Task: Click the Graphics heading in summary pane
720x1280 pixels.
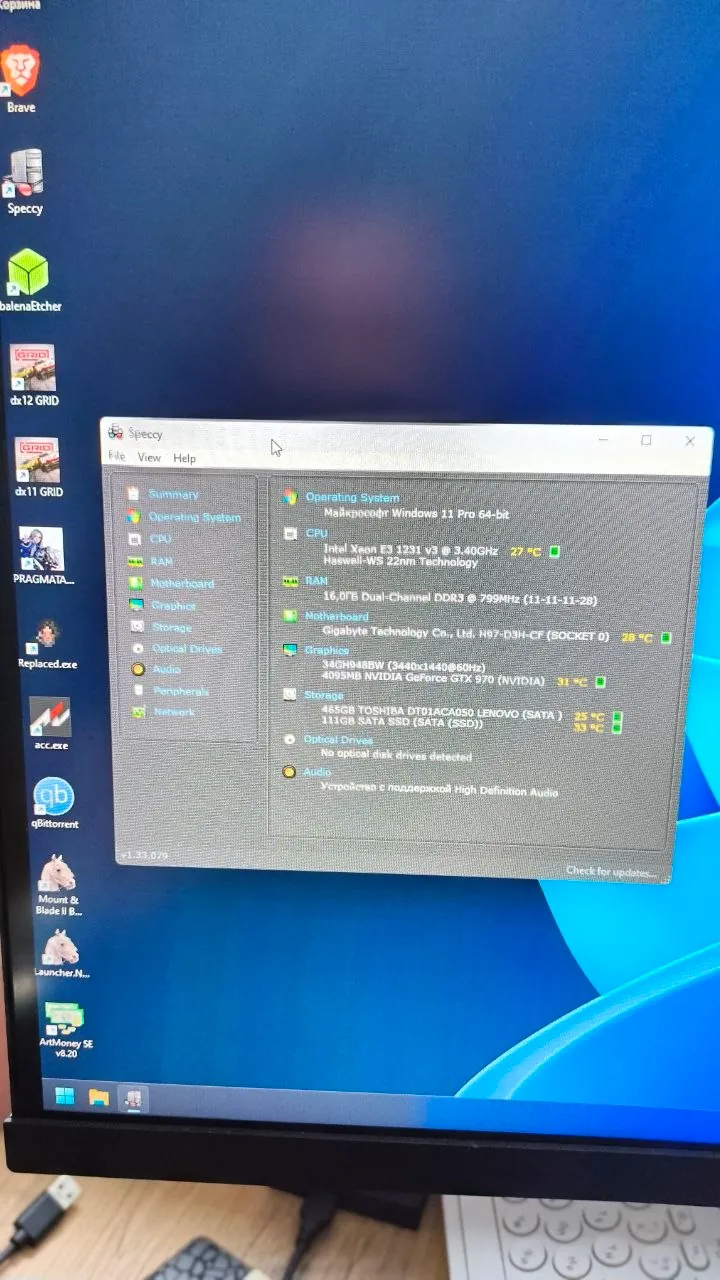Action: pos(326,650)
